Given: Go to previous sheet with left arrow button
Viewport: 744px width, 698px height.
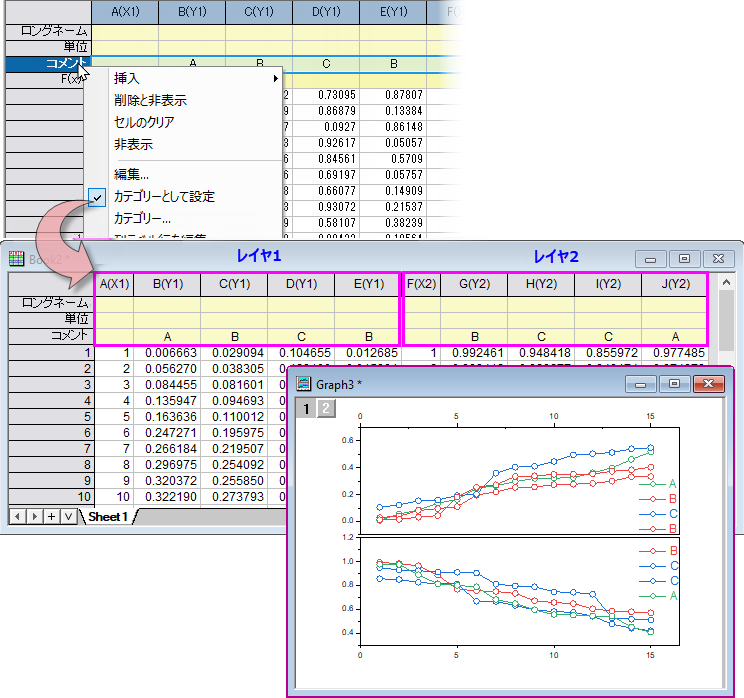Looking at the screenshot, I should (17, 517).
